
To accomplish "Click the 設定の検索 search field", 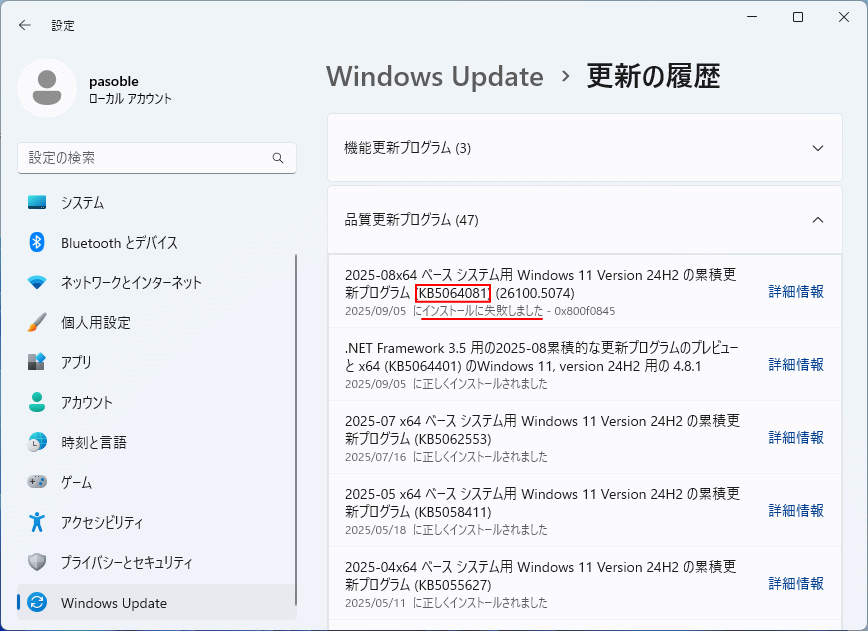I will point(145,158).
